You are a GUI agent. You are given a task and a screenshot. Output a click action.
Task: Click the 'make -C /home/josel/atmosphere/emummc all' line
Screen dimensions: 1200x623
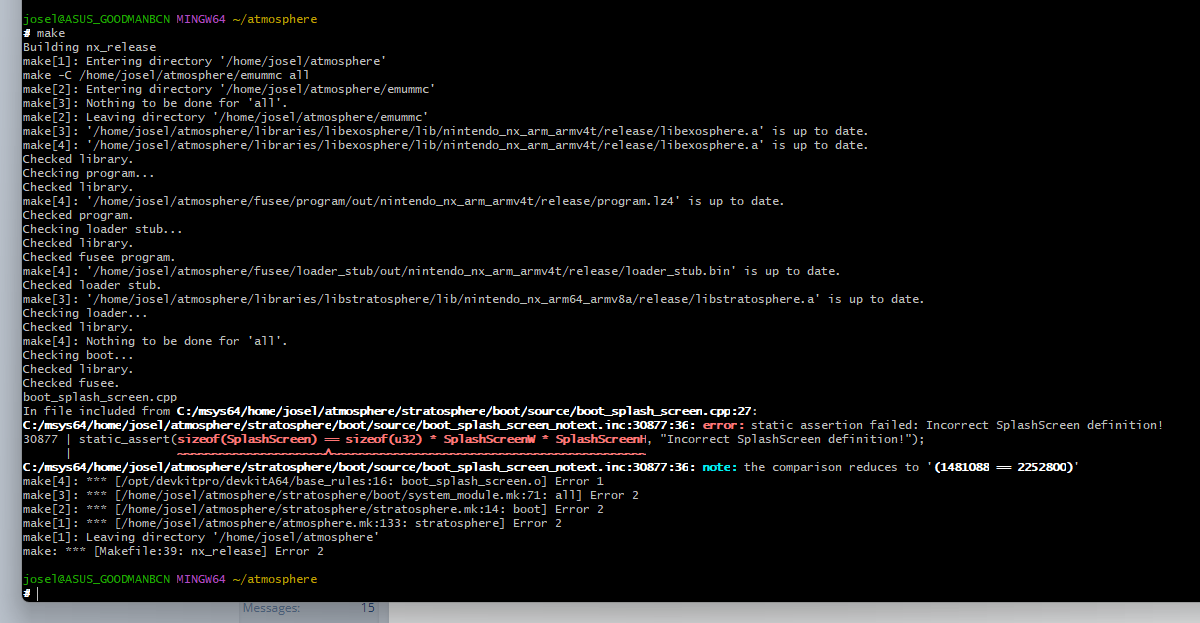pos(166,75)
